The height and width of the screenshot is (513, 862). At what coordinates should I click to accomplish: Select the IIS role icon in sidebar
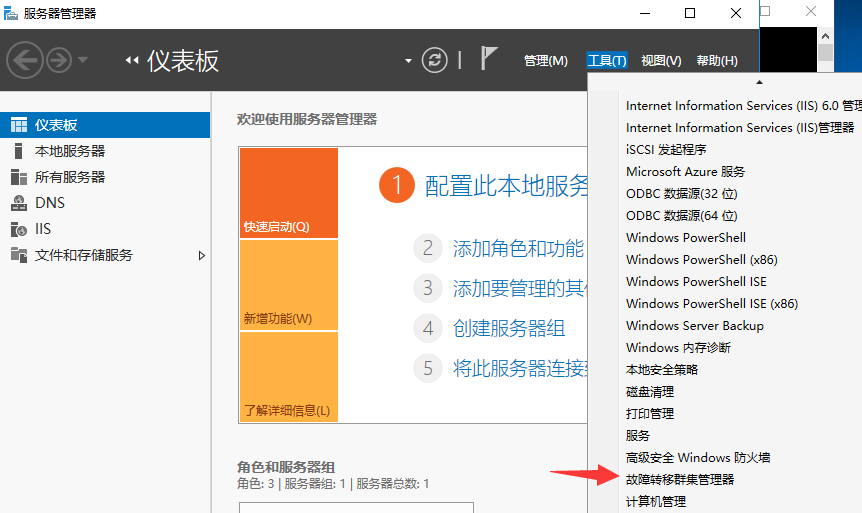click(18, 229)
